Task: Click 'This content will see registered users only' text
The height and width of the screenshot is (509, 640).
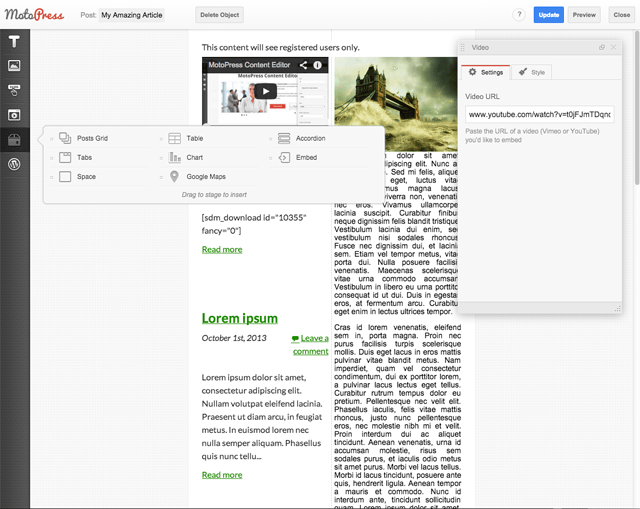Action: [x=280, y=47]
